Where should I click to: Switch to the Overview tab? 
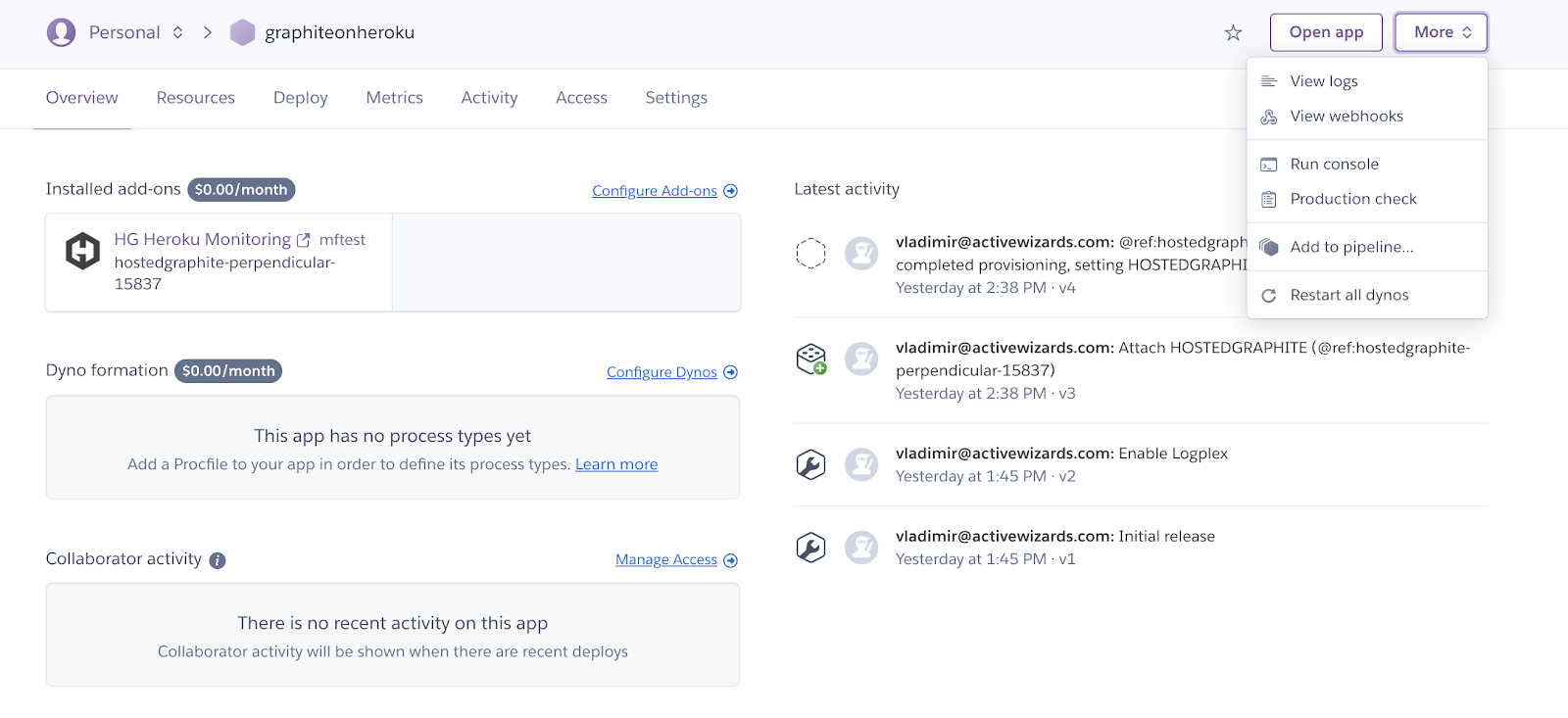pos(82,98)
